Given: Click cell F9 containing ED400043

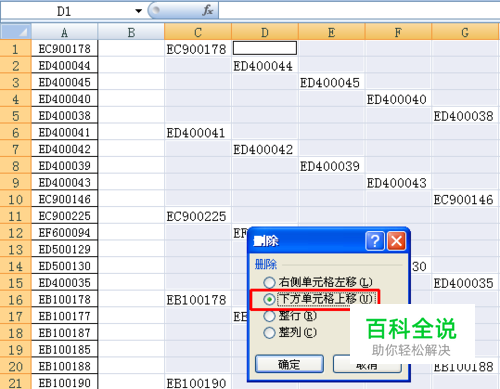Looking at the screenshot, I should click(398, 183).
